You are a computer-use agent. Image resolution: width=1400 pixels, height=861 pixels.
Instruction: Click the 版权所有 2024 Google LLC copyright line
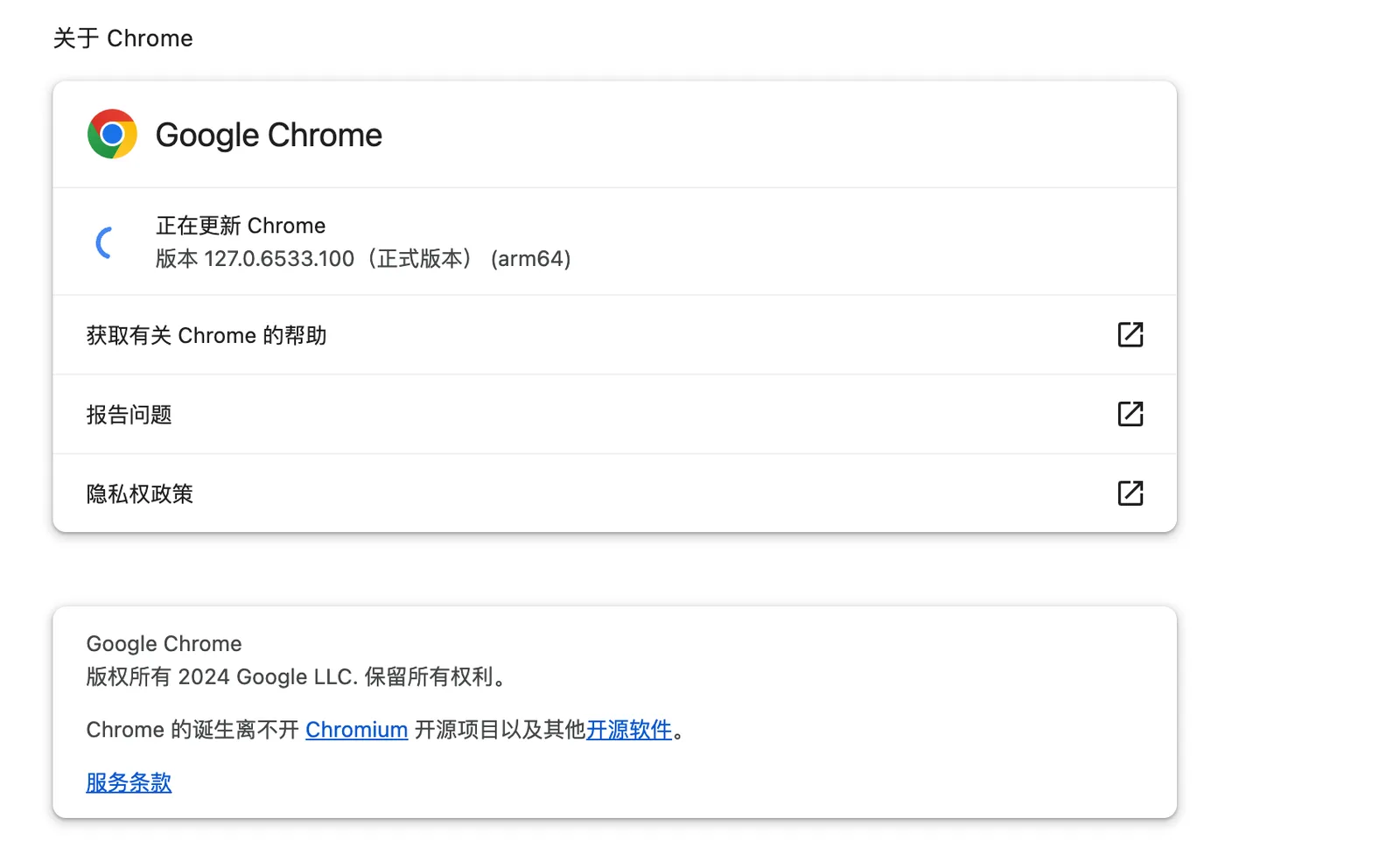[296, 677]
